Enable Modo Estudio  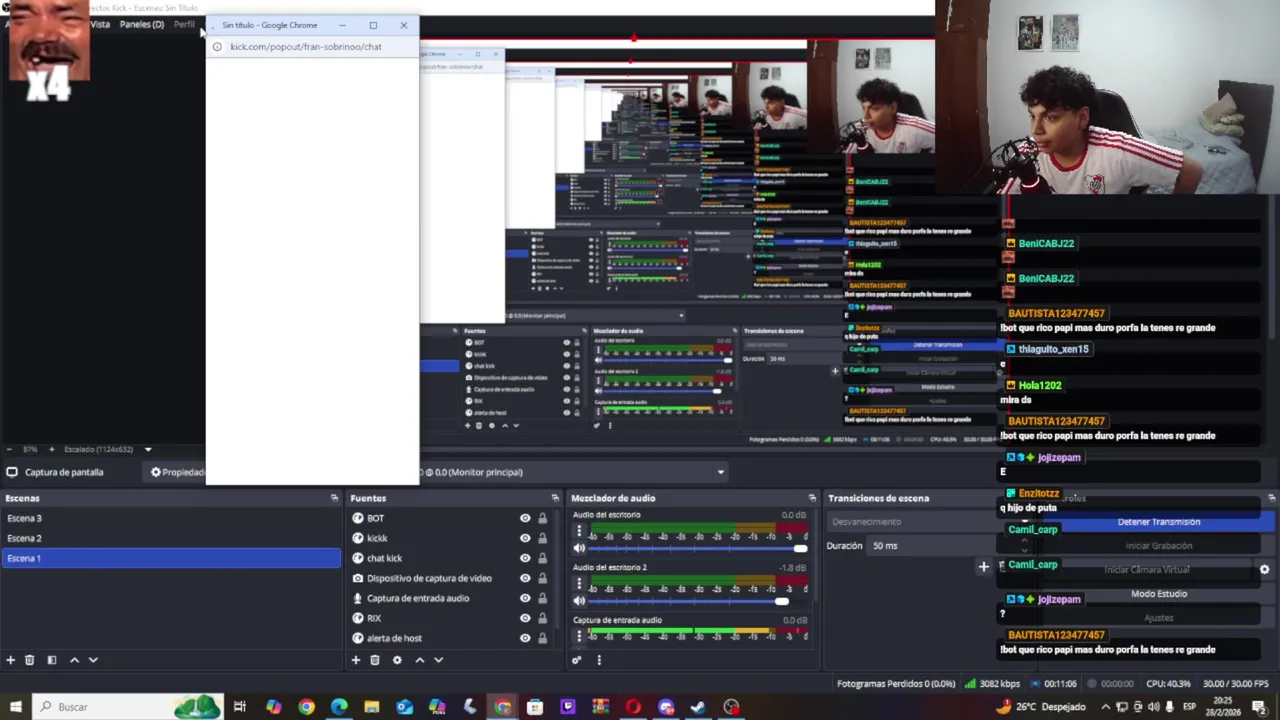click(x=1158, y=594)
